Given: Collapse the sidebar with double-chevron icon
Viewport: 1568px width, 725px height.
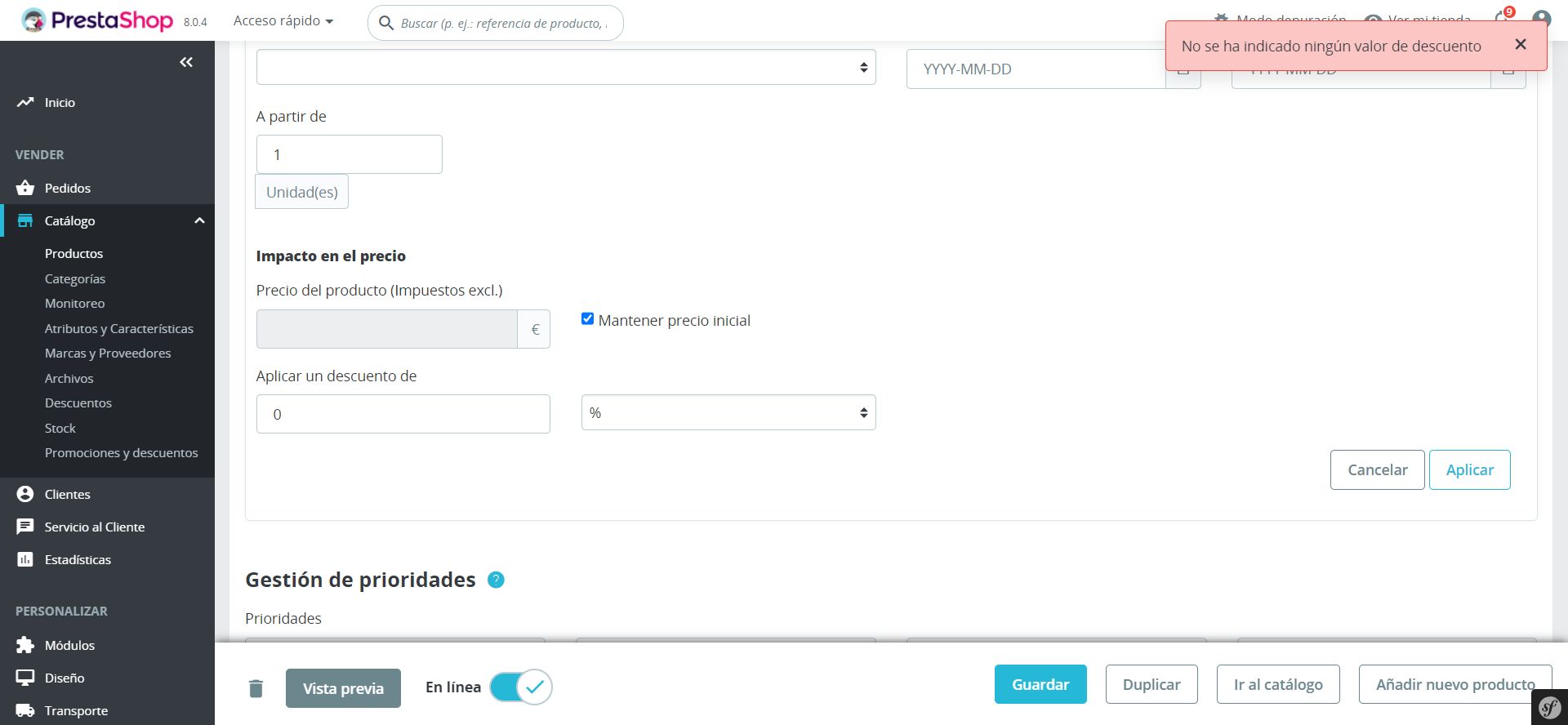Looking at the screenshot, I should [x=186, y=62].
